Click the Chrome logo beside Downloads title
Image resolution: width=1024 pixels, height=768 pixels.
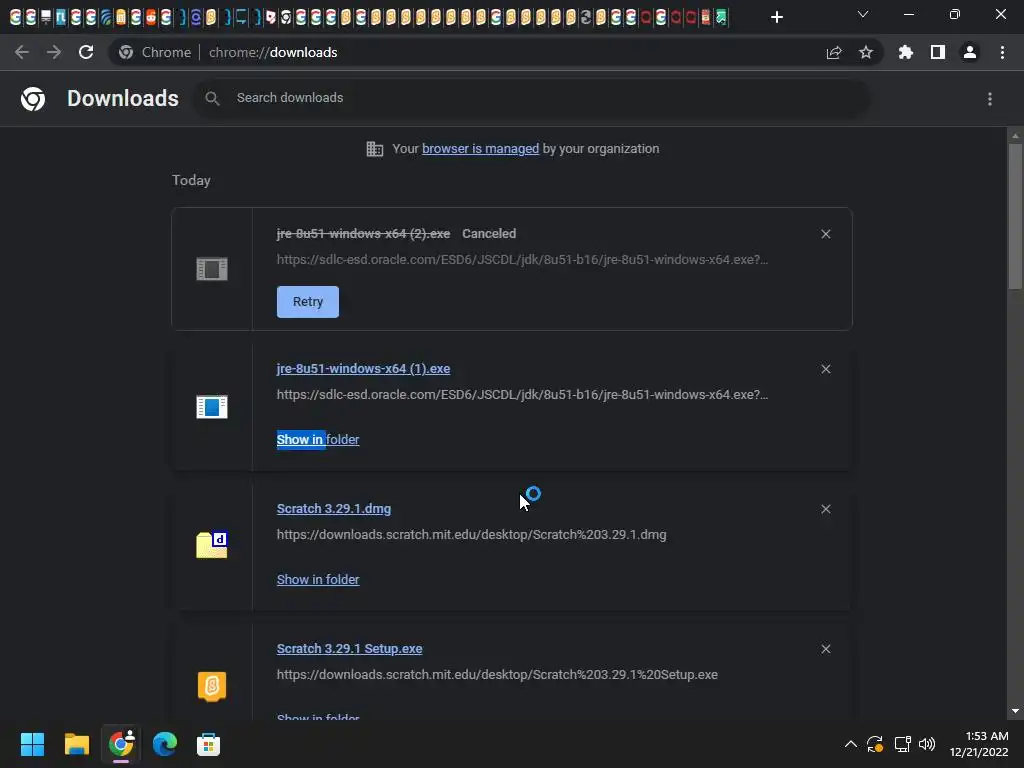click(x=33, y=99)
